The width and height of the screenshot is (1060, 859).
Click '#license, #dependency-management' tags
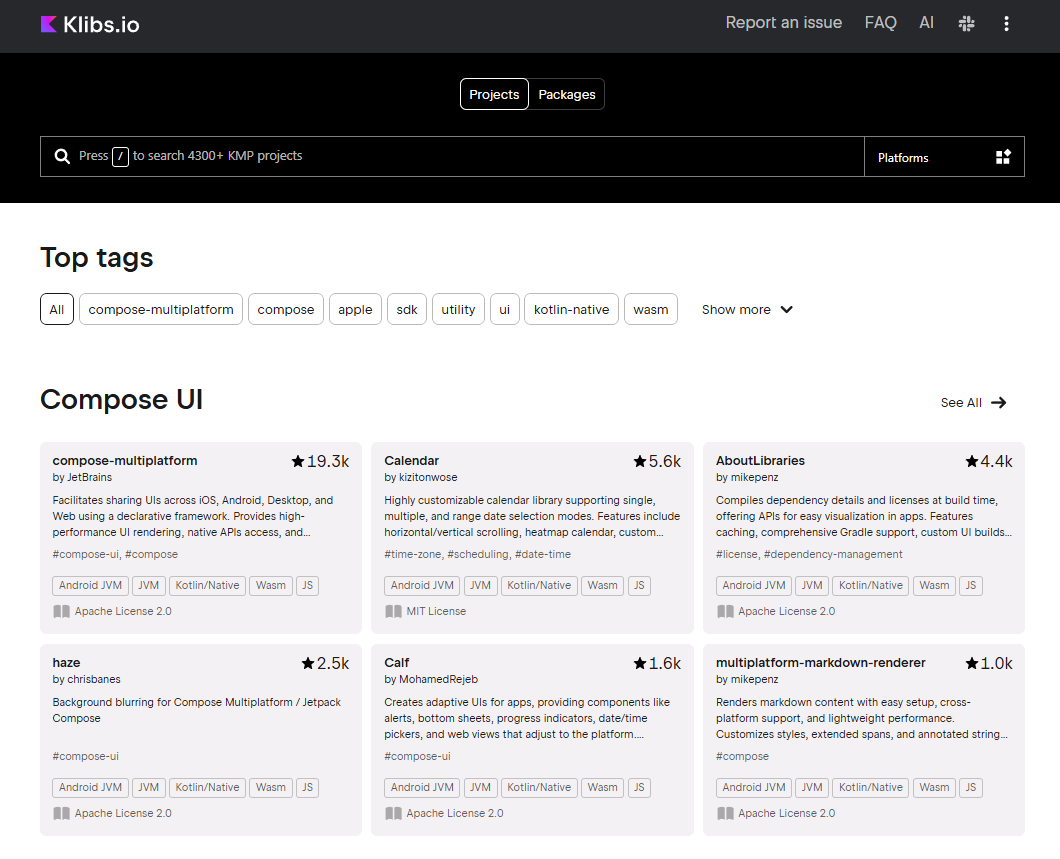(809, 555)
